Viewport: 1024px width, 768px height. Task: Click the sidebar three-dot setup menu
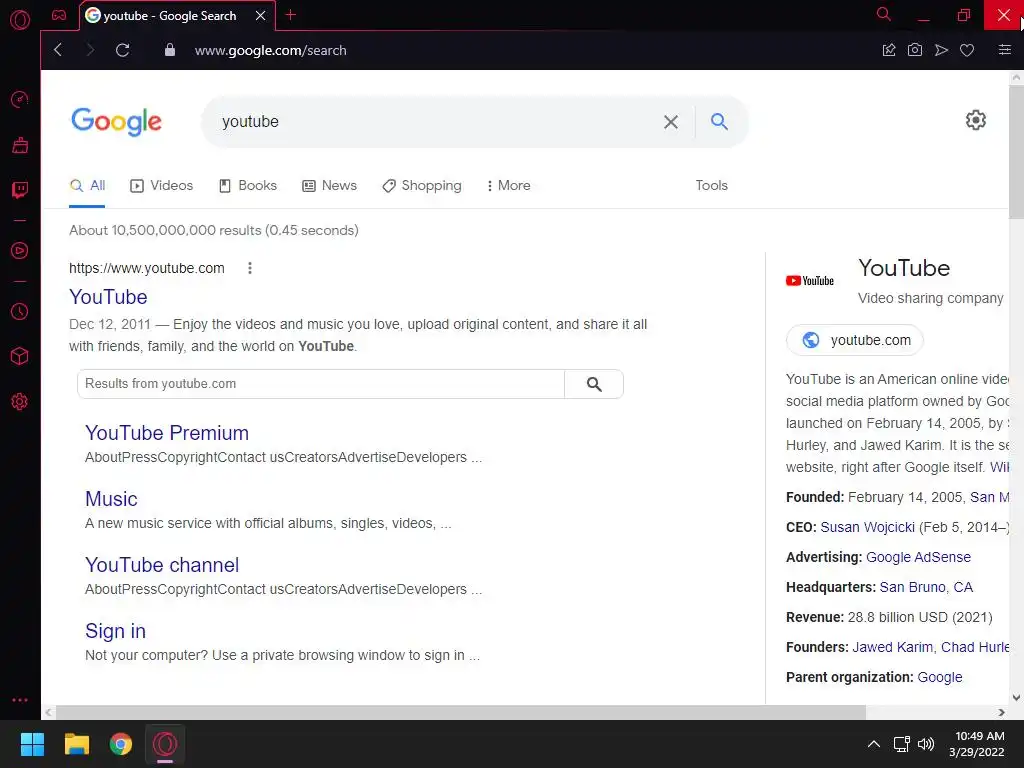(x=20, y=699)
